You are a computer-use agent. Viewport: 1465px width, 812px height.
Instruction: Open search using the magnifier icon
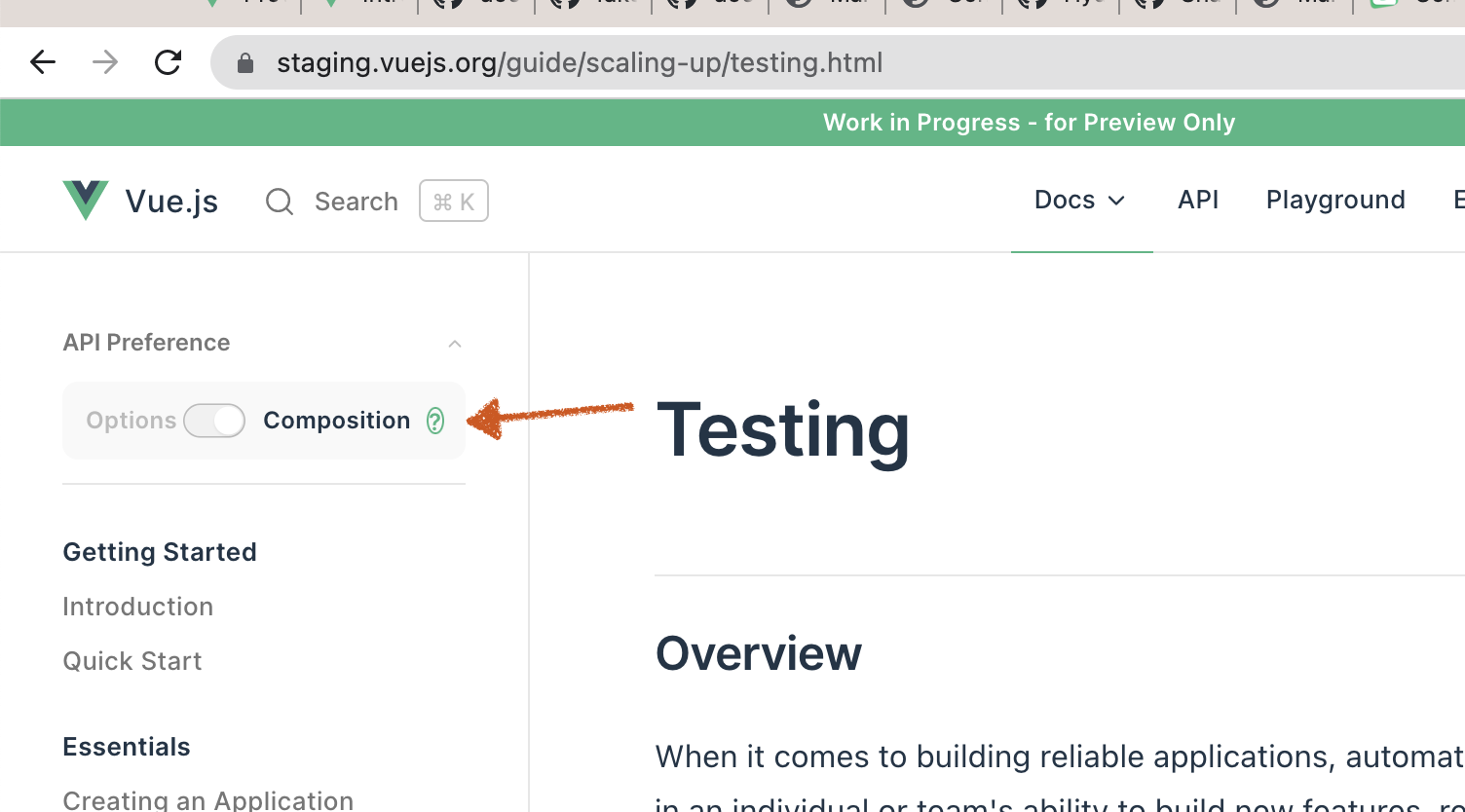[x=279, y=202]
